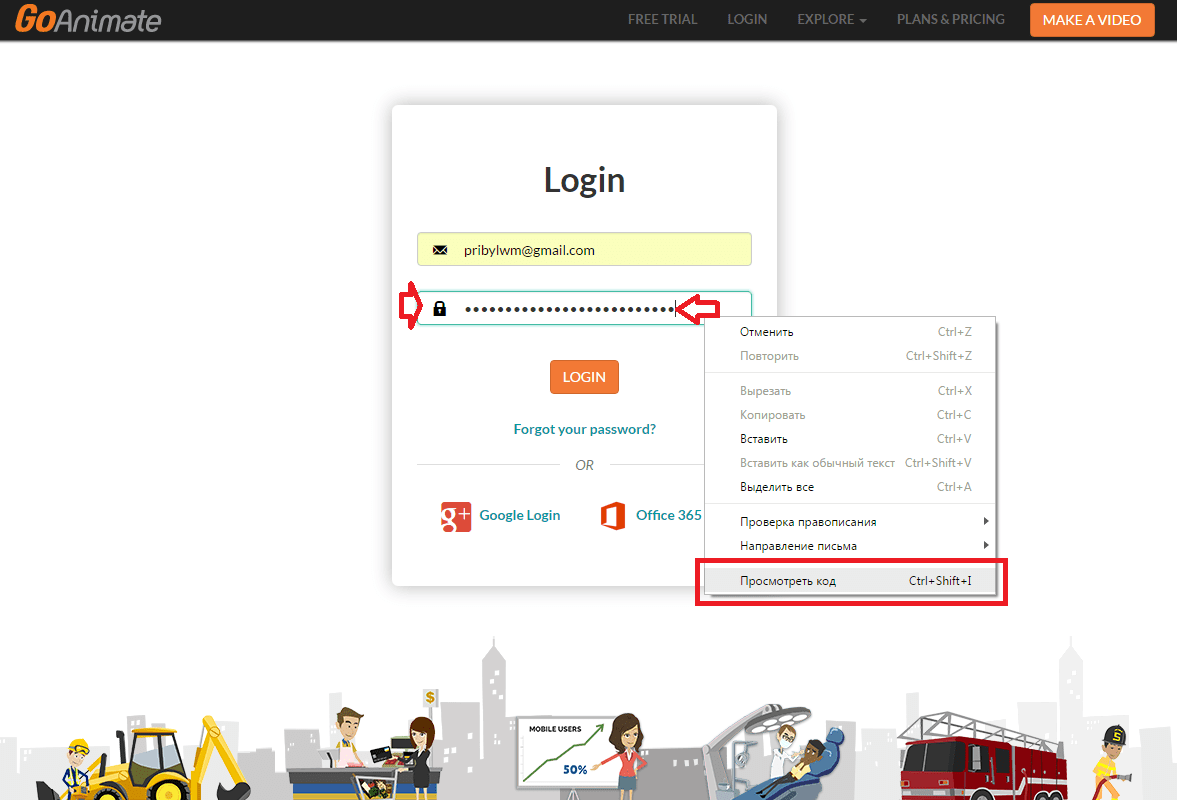This screenshot has width=1177, height=800.
Task: Expand the EXPLORE dropdown menu
Action: coord(832,20)
